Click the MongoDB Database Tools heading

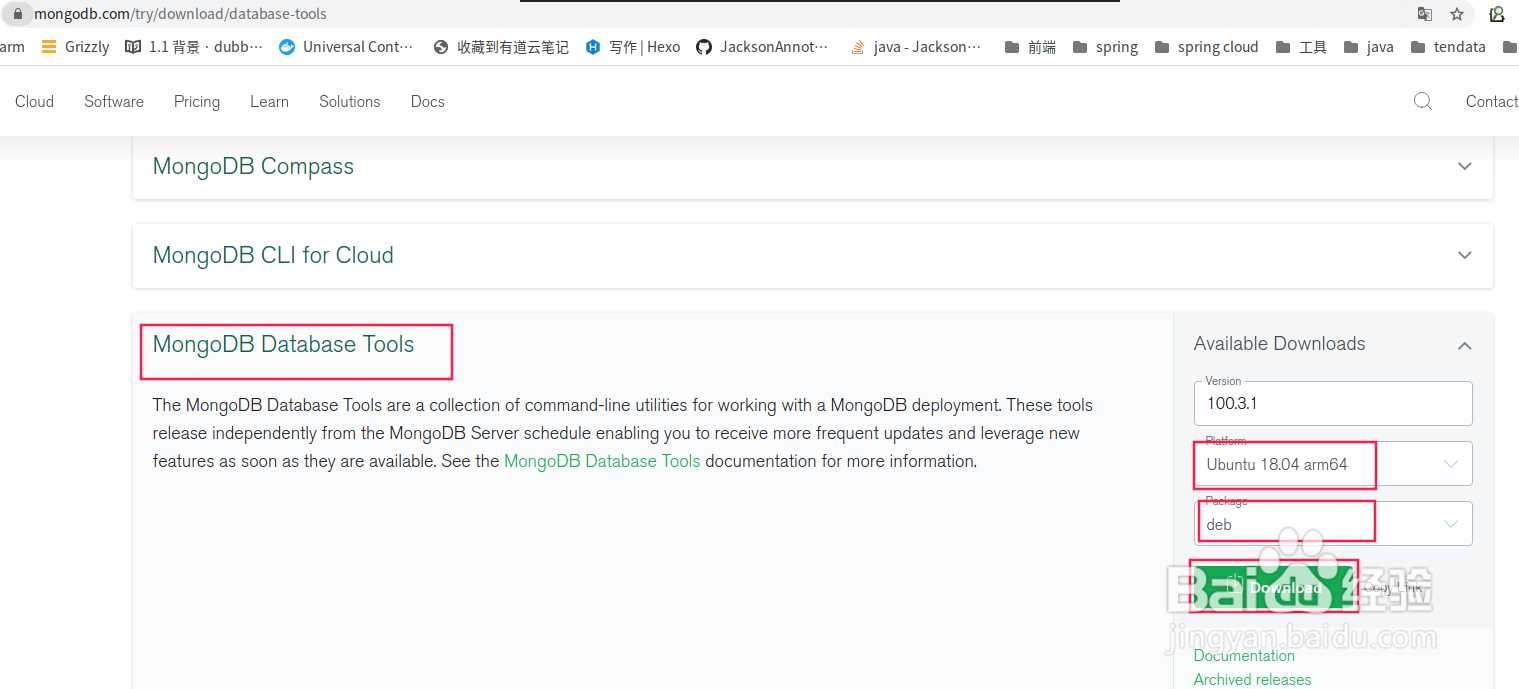coord(283,344)
